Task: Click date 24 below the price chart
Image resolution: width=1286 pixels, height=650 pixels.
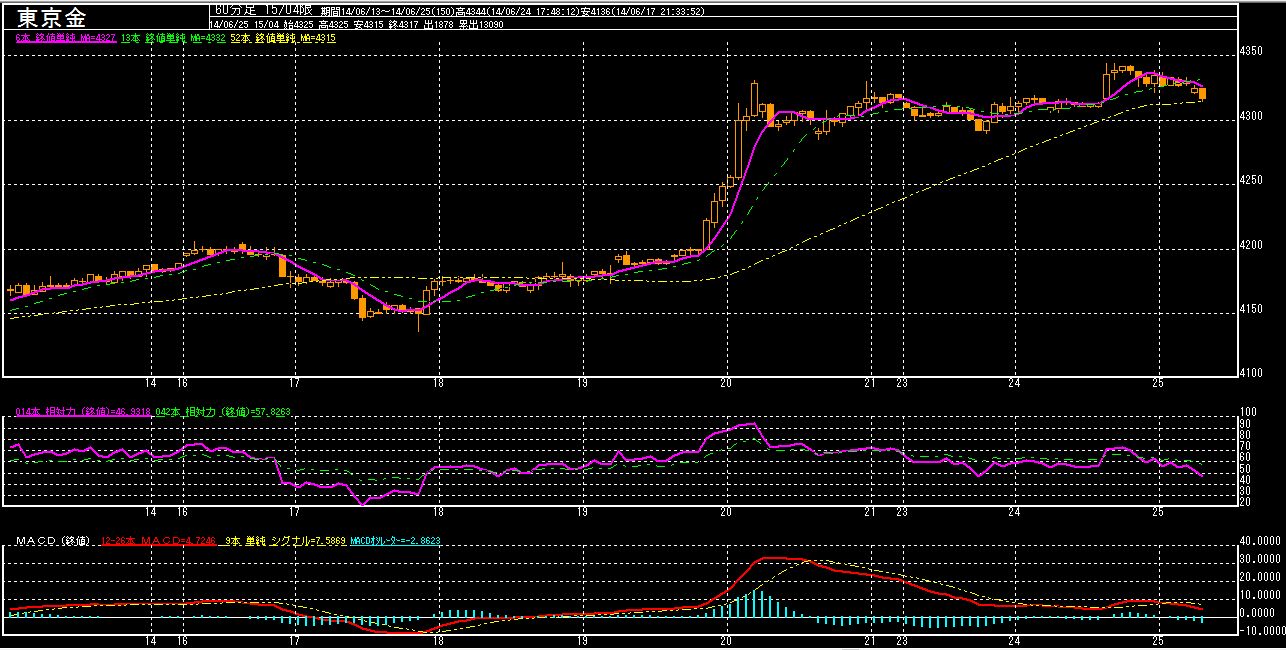Action: click(x=1014, y=383)
